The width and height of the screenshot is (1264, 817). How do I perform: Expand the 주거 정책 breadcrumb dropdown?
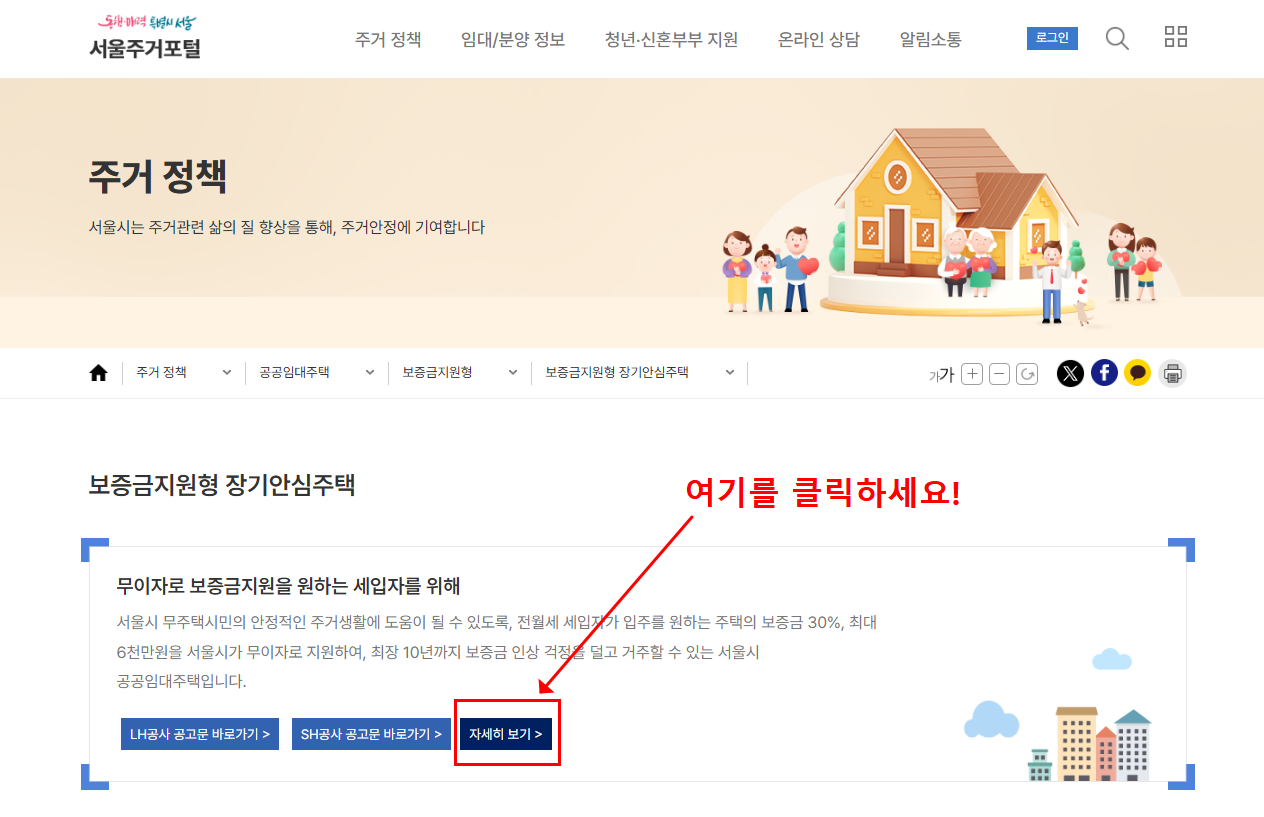click(225, 372)
